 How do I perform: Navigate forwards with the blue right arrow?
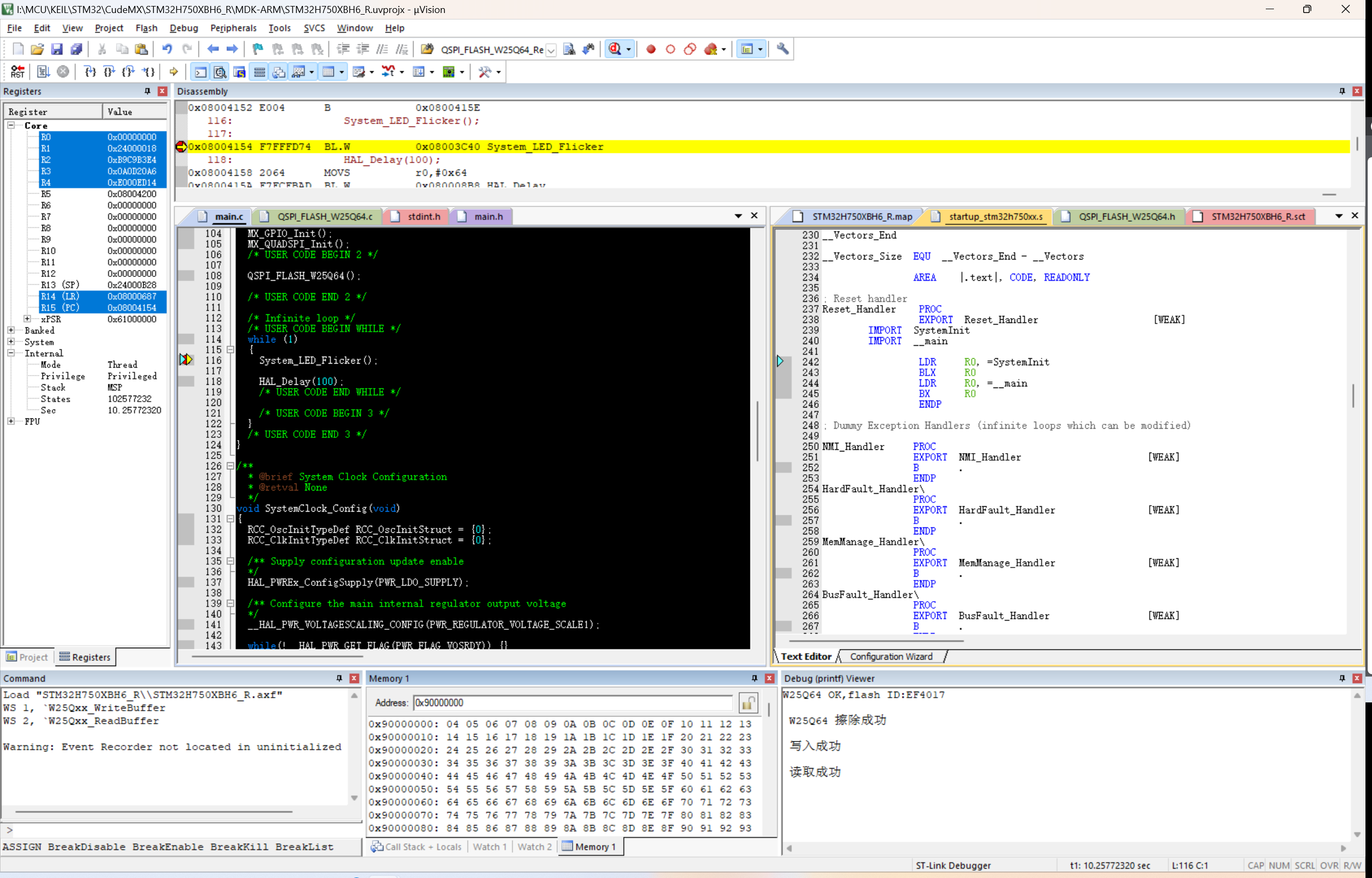point(232,49)
